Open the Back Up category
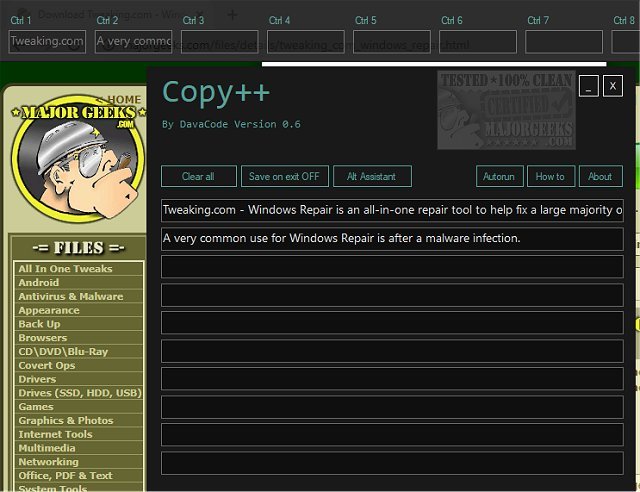This screenshot has width=640, height=492. coord(78,324)
